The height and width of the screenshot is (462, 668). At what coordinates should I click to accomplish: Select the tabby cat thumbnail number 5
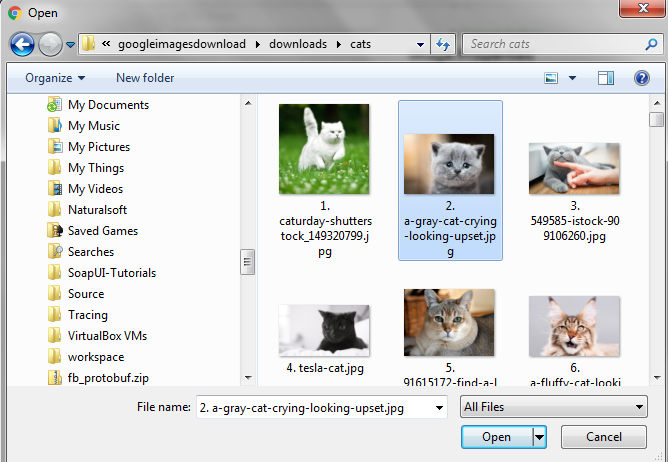449,323
